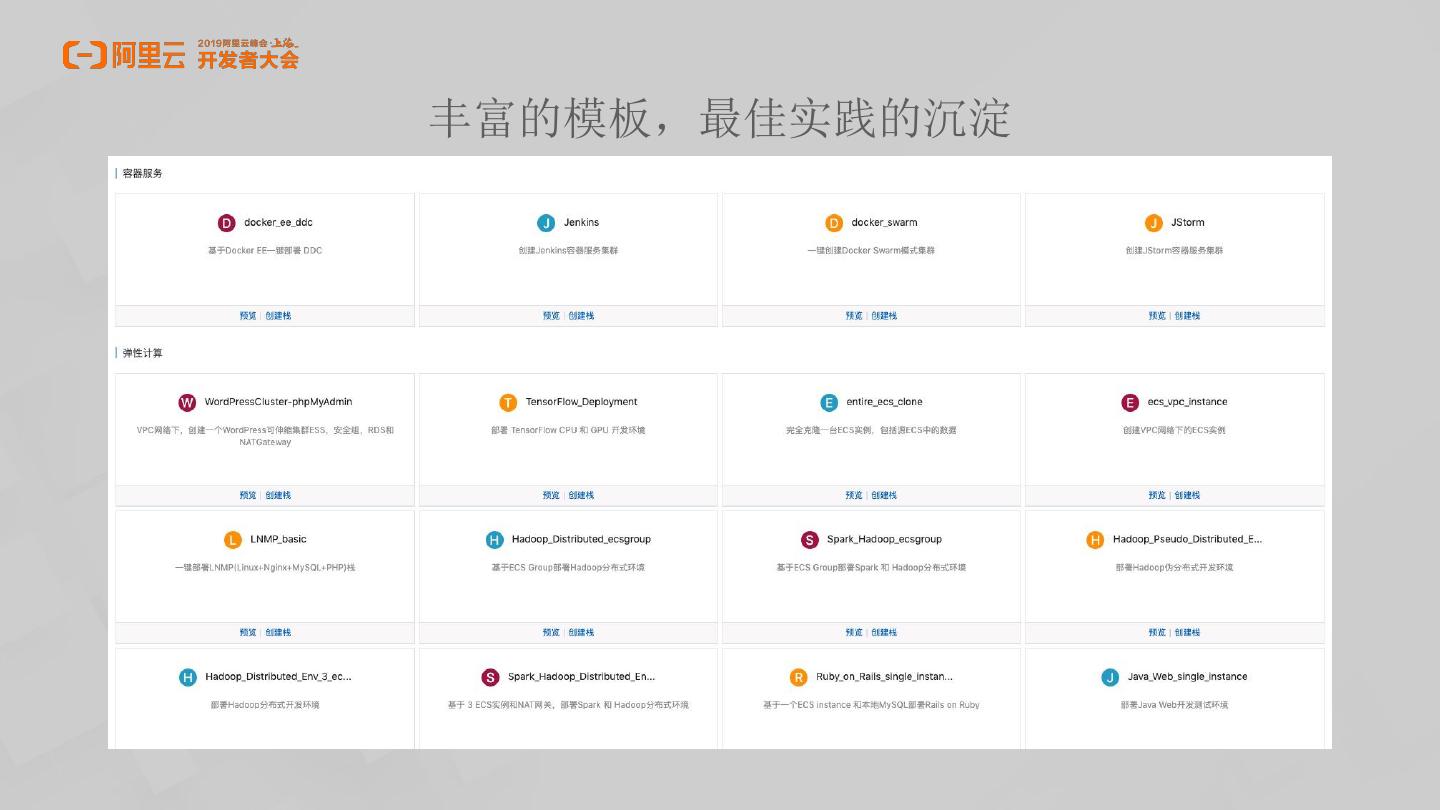Click 创建栈 under TensorFlow_Deployment
Screen dimensions: 1440x810
pos(581,495)
